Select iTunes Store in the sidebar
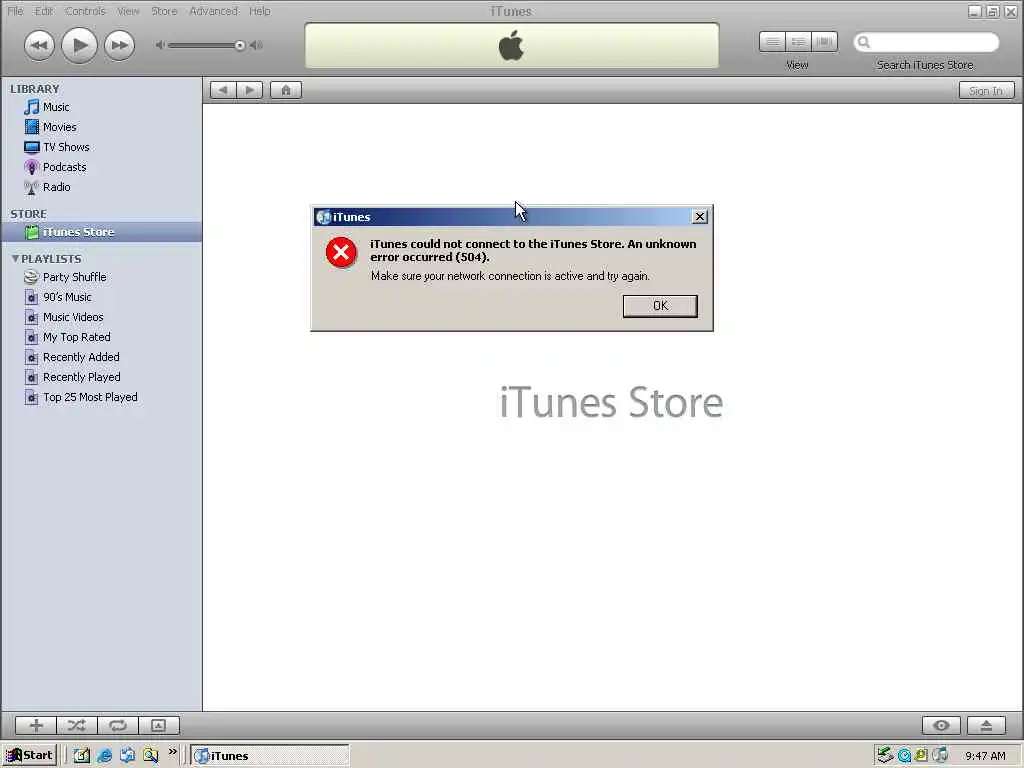 [101, 232]
